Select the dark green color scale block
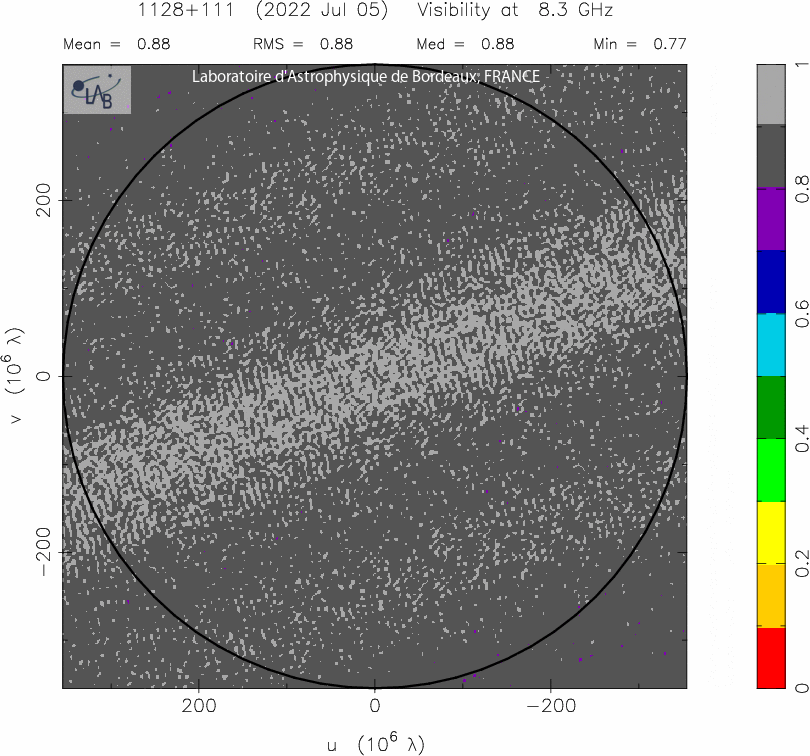This screenshot has height=756, width=810. coord(771,407)
